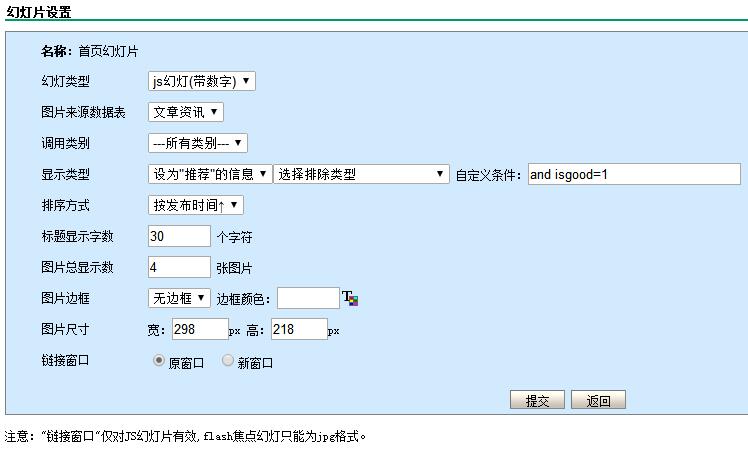The width and height of the screenshot is (748, 471).
Task: Focus the 图片总显示数 input field
Action: click(x=179, y=267)
